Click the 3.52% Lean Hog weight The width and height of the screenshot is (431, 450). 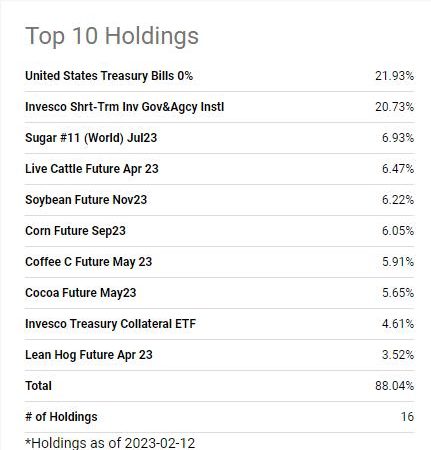pyautogui.click(x=398, y=355)
